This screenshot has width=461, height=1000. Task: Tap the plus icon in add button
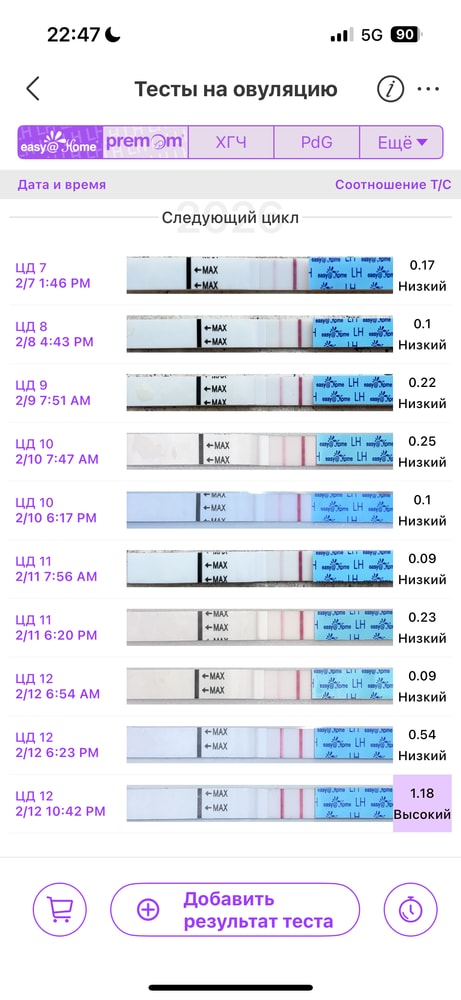[x=148, y=909]
